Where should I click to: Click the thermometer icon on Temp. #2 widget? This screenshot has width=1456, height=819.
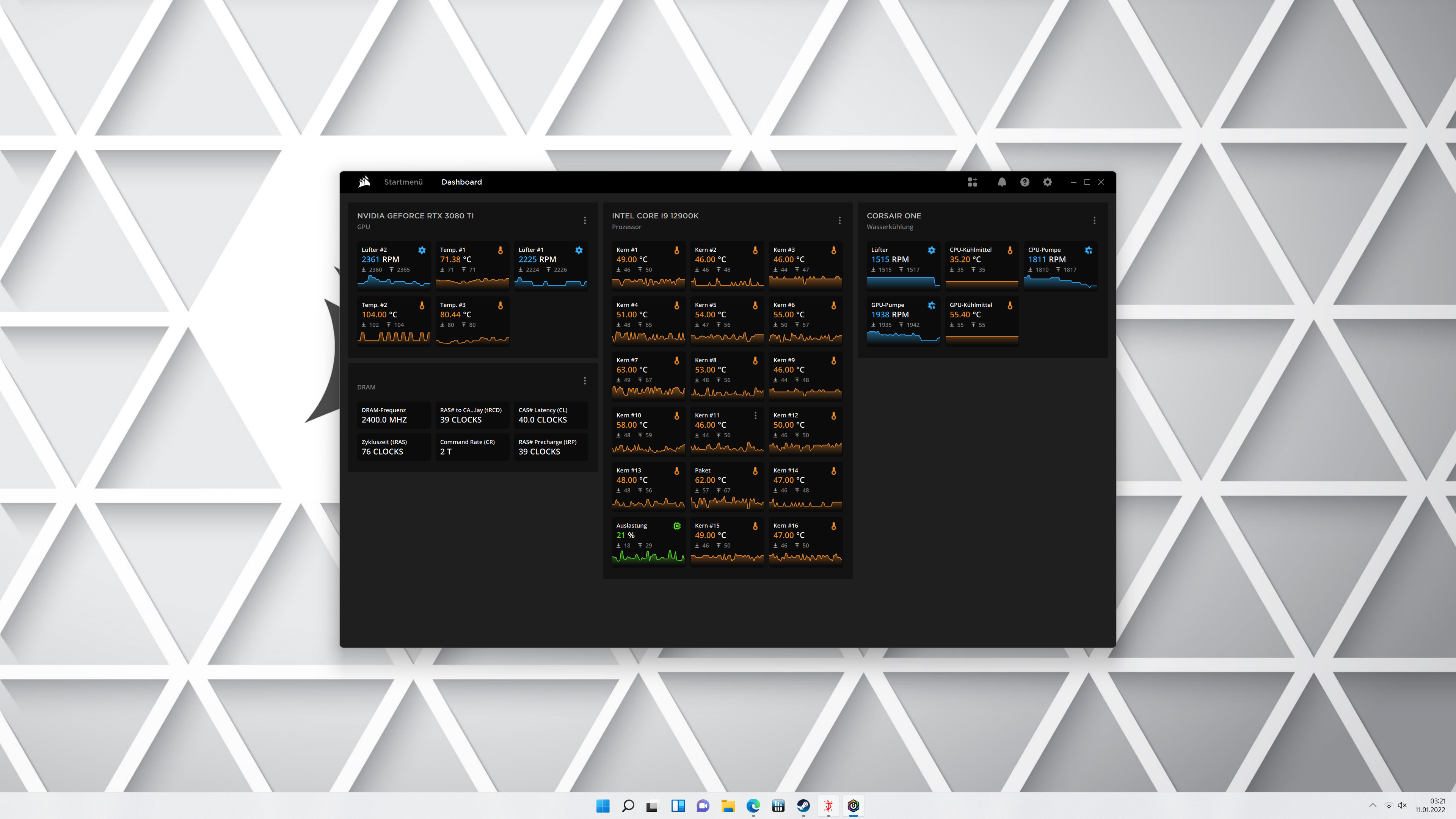(x=422, y=304)
